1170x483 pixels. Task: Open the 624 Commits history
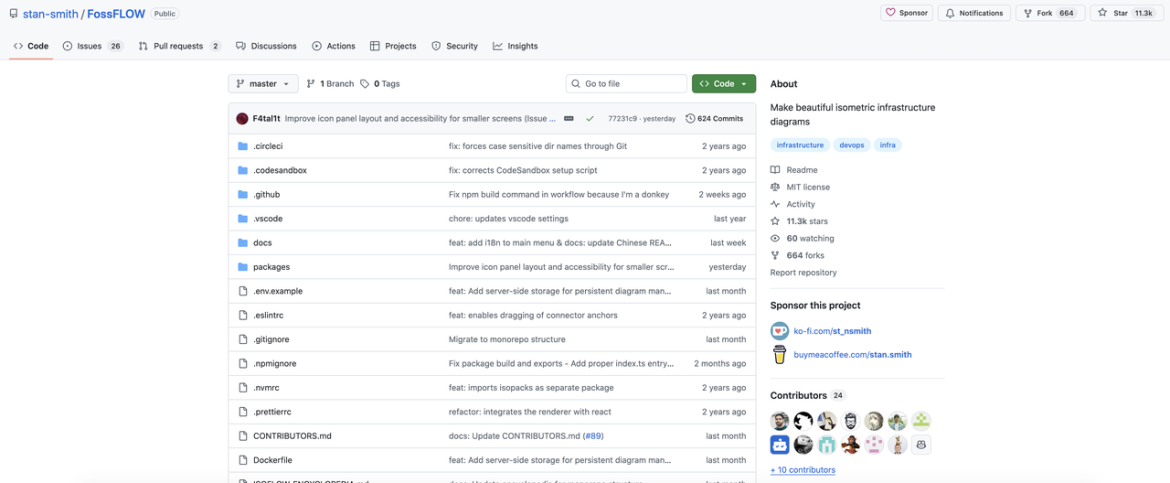pos(715,118)
